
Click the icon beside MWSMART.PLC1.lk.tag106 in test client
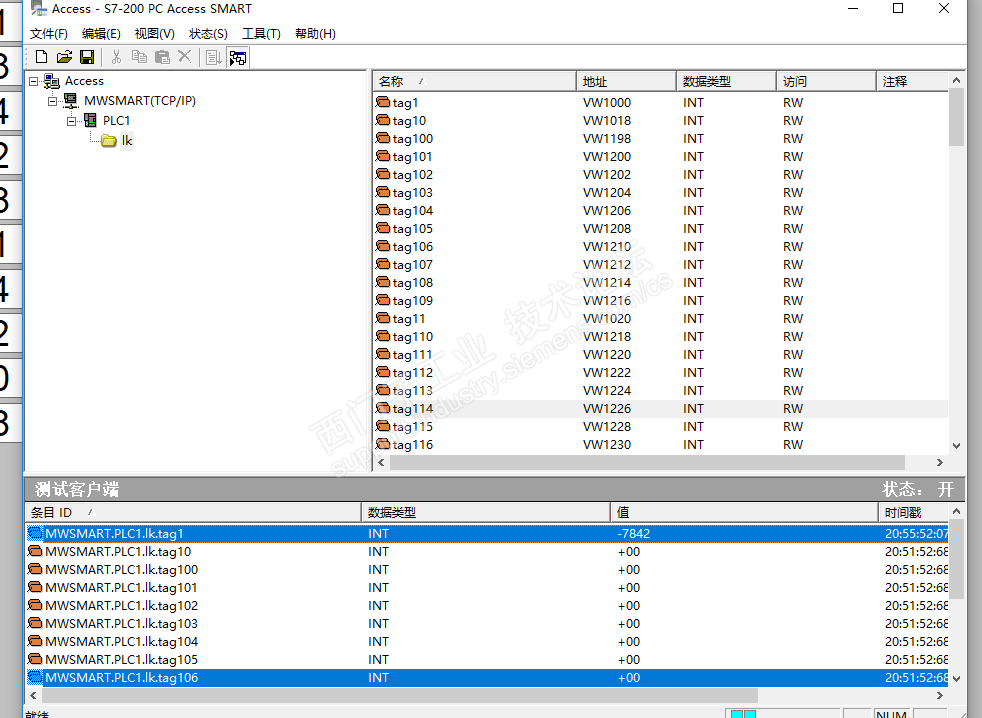[36, 677]
